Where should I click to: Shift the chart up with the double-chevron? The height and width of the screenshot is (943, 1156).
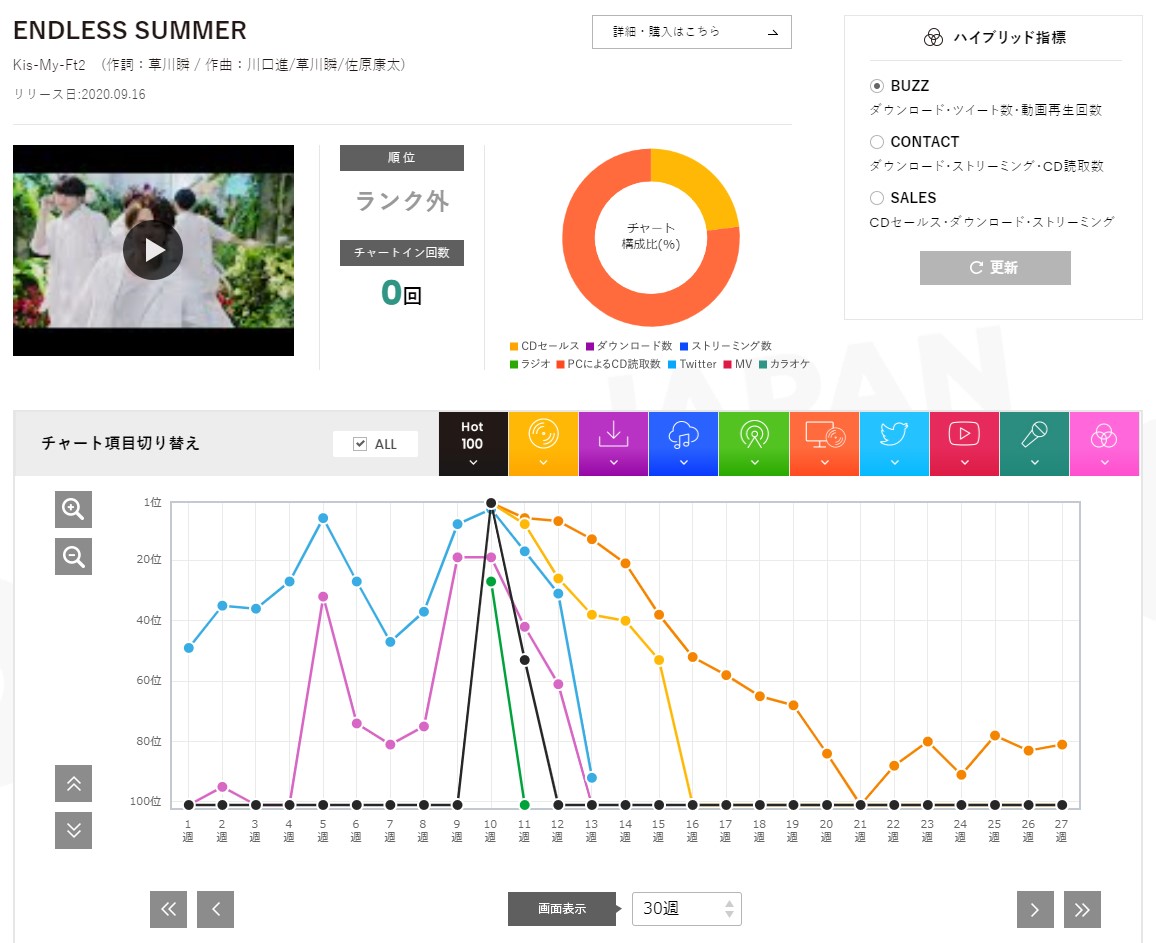[x=73, y=783]
